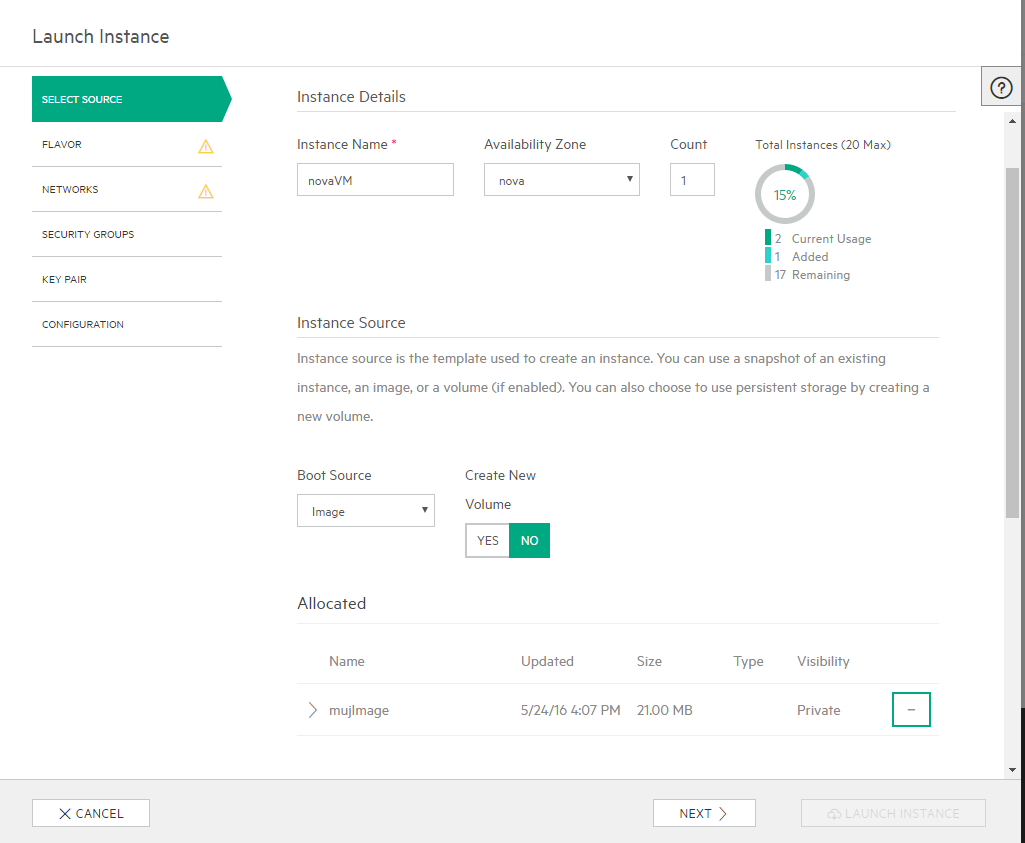Viewport: 1025px width, 843px height.
Task: Click the Cancel button
Action: point(91,813)
